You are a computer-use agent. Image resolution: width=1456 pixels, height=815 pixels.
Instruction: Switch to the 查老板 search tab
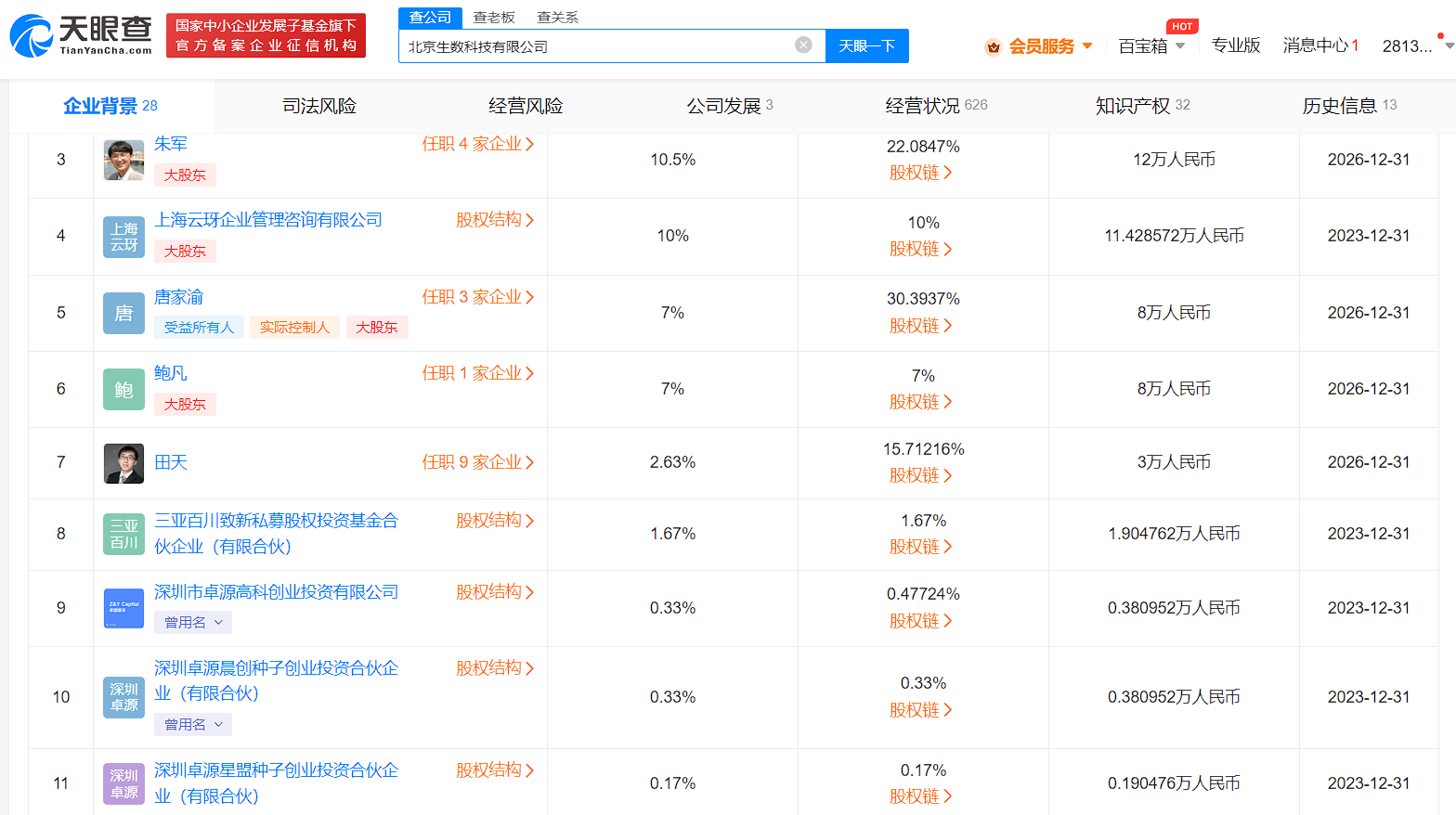(494, 18)
